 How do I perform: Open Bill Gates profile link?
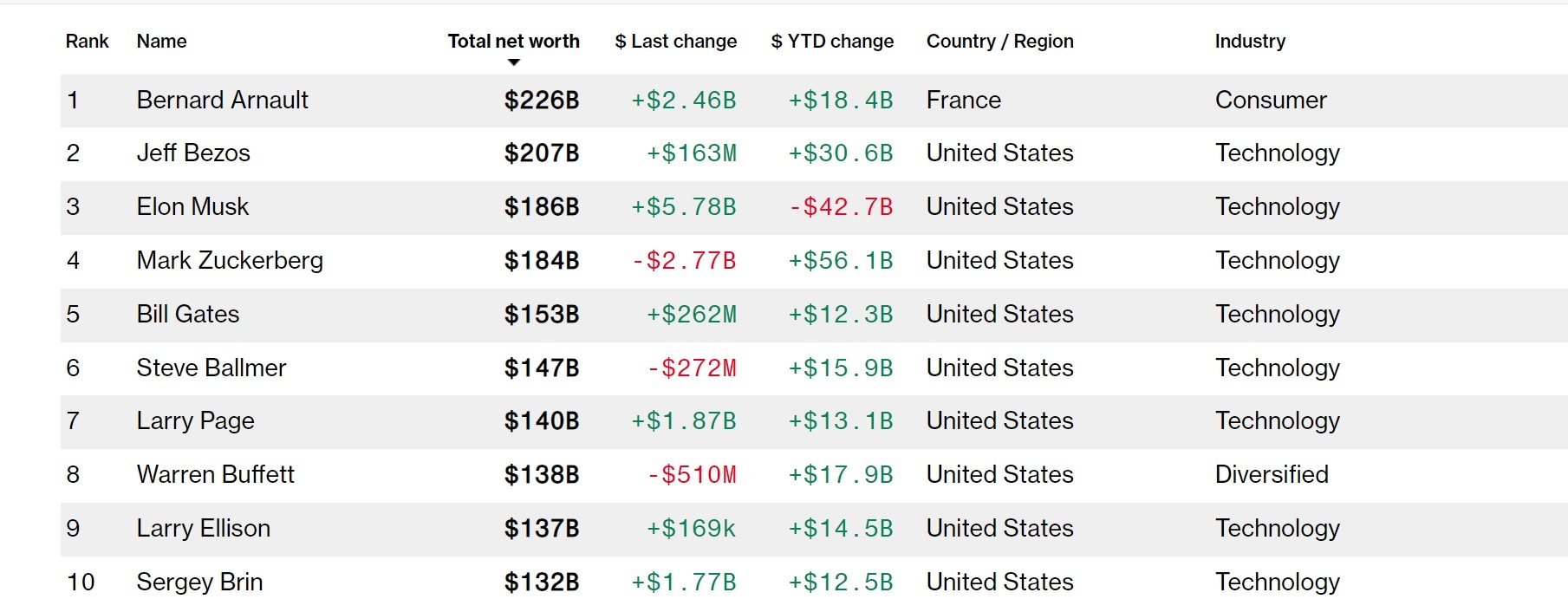[x=187, y=314]
